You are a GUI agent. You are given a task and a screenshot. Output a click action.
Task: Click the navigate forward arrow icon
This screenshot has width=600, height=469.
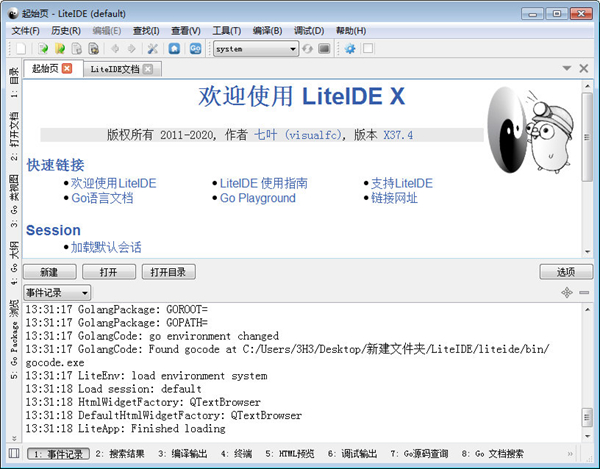[132, 49]
